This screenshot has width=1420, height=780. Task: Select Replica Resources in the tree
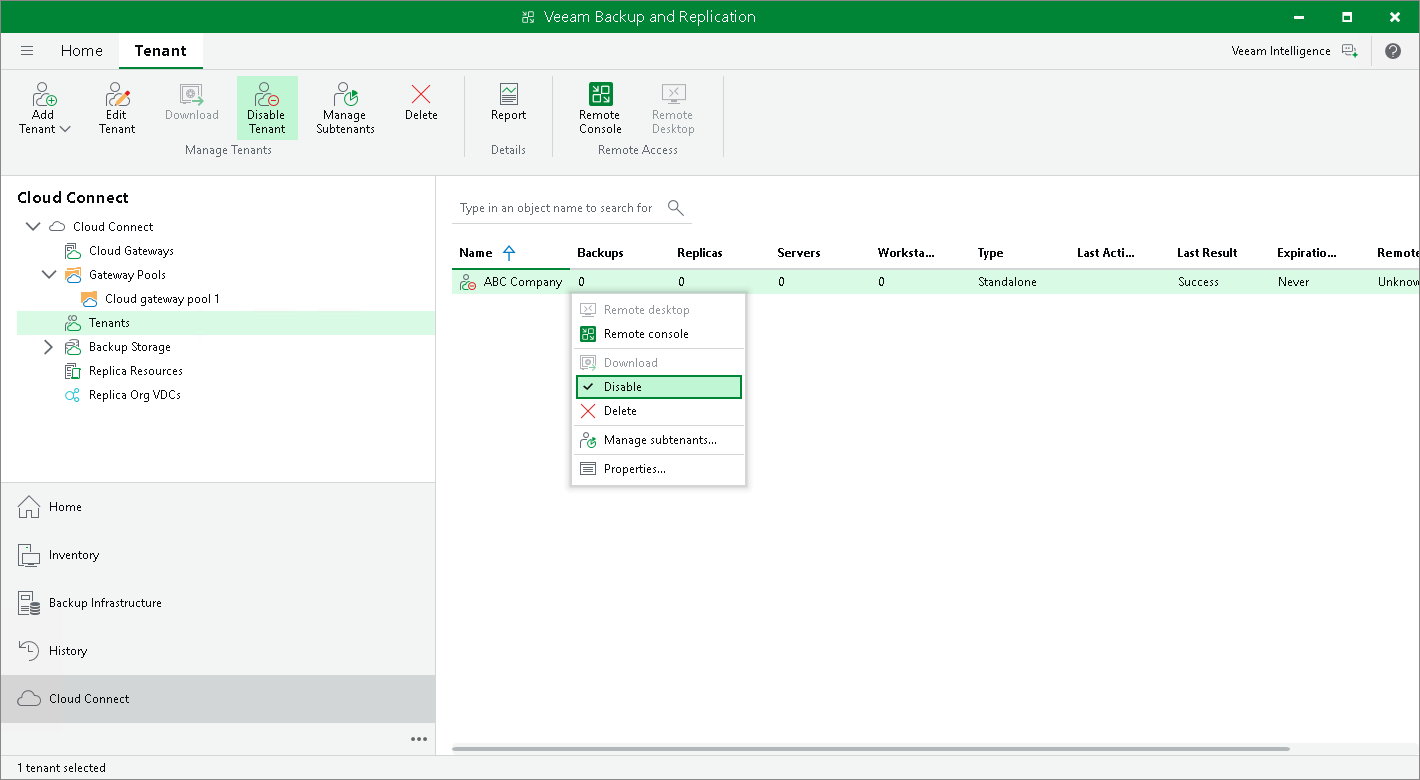coord(135,371)
